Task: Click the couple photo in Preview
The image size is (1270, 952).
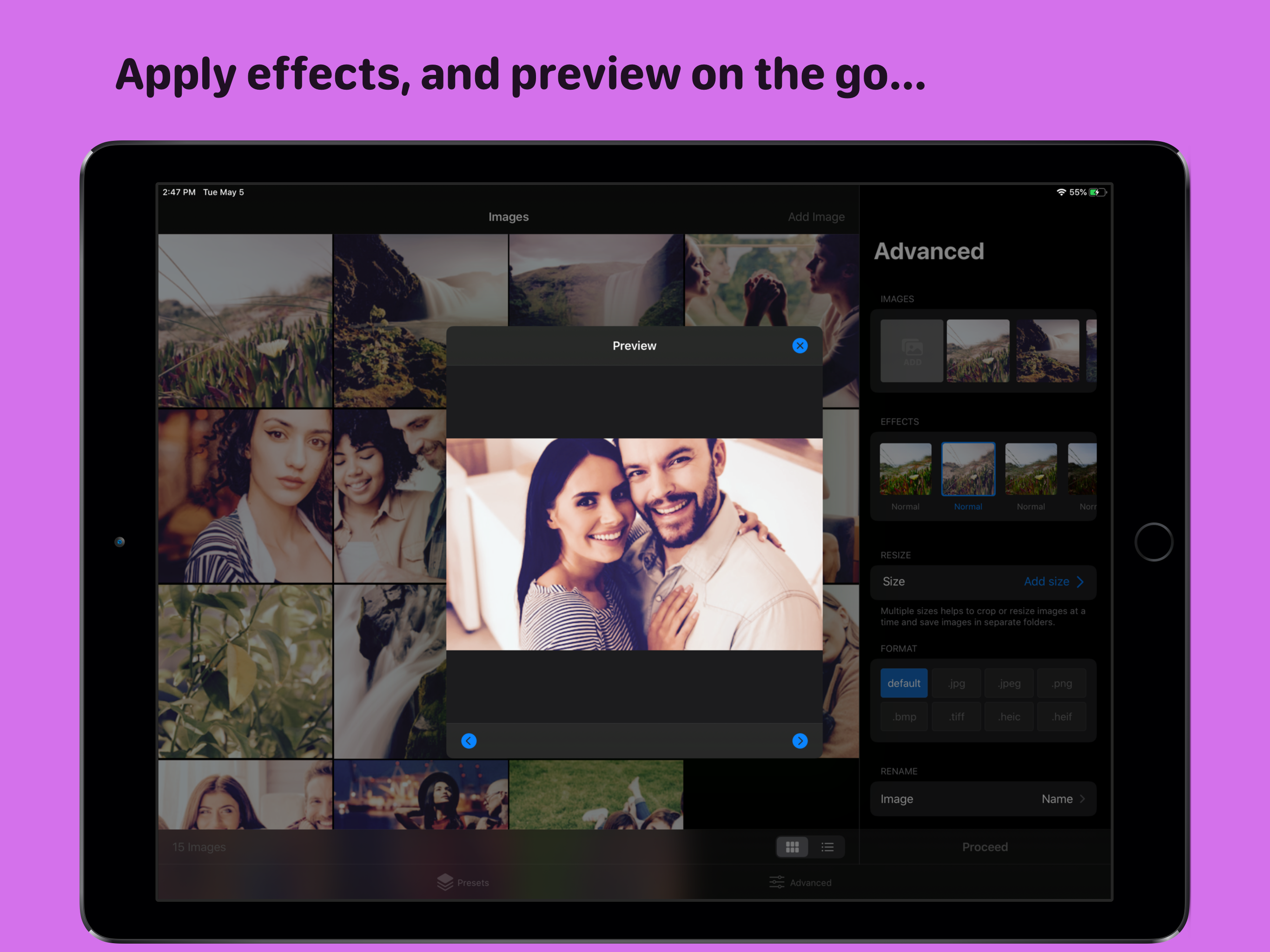Action: (x=634, y=544)
